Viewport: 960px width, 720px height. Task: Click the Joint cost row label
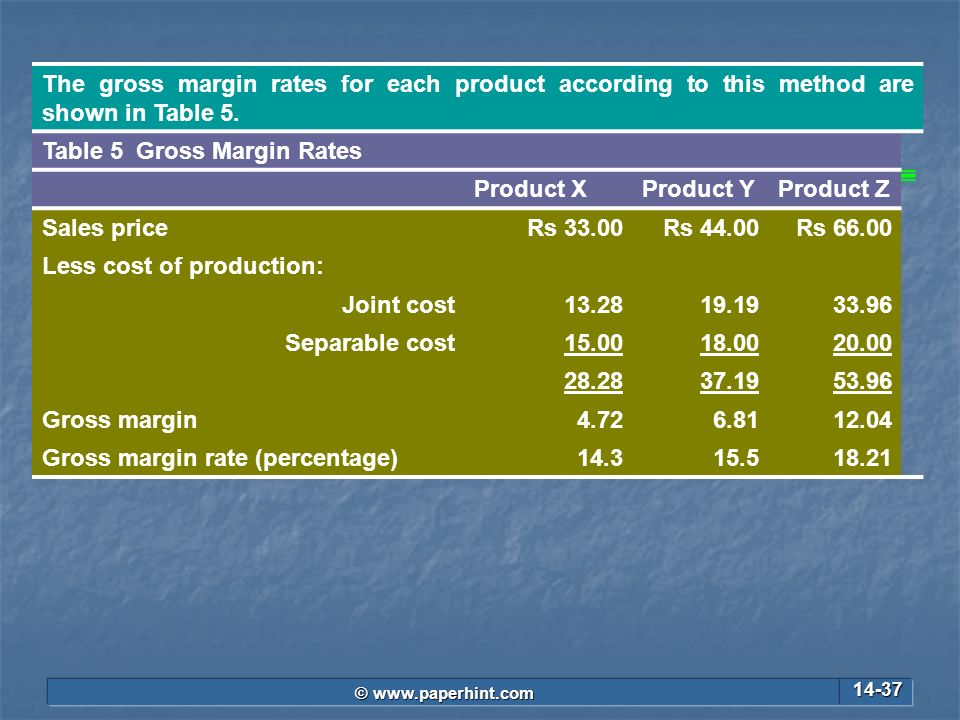click(x=399, y=305)
